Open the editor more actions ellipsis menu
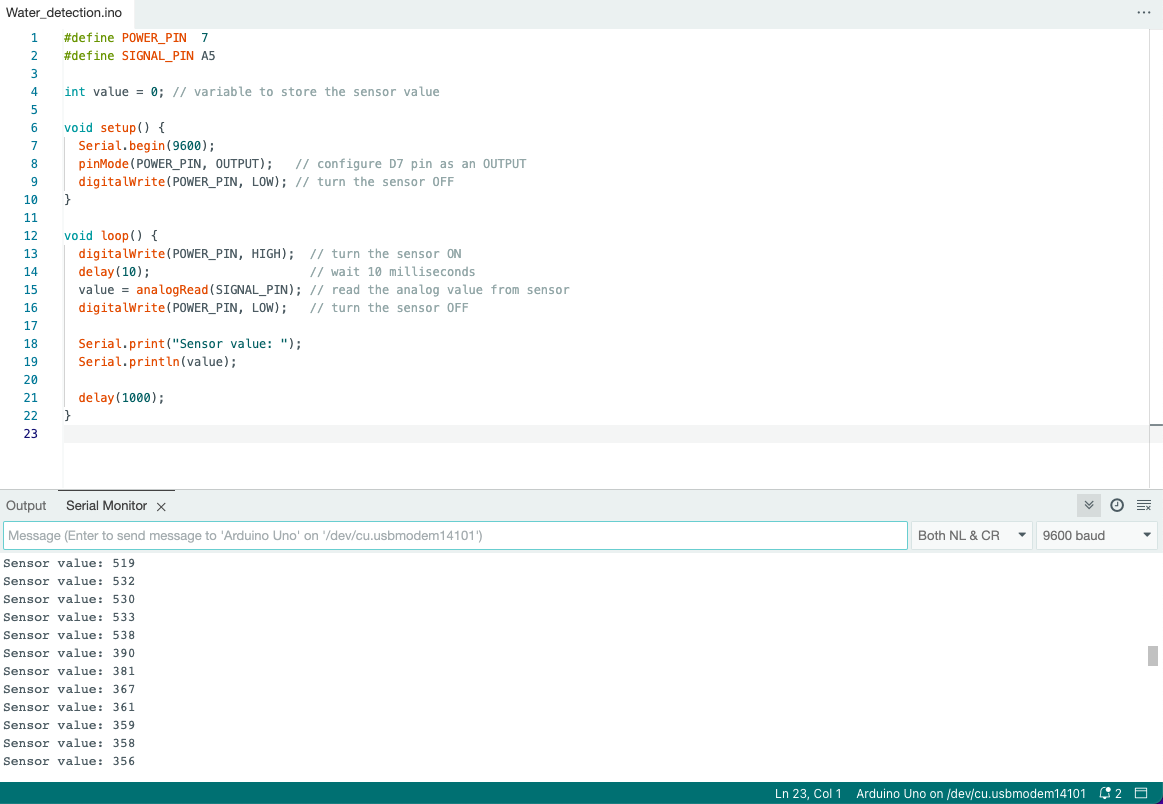Image resolution: width=1163 pixels, height=804 pixels. click(x=1144, y=13)
